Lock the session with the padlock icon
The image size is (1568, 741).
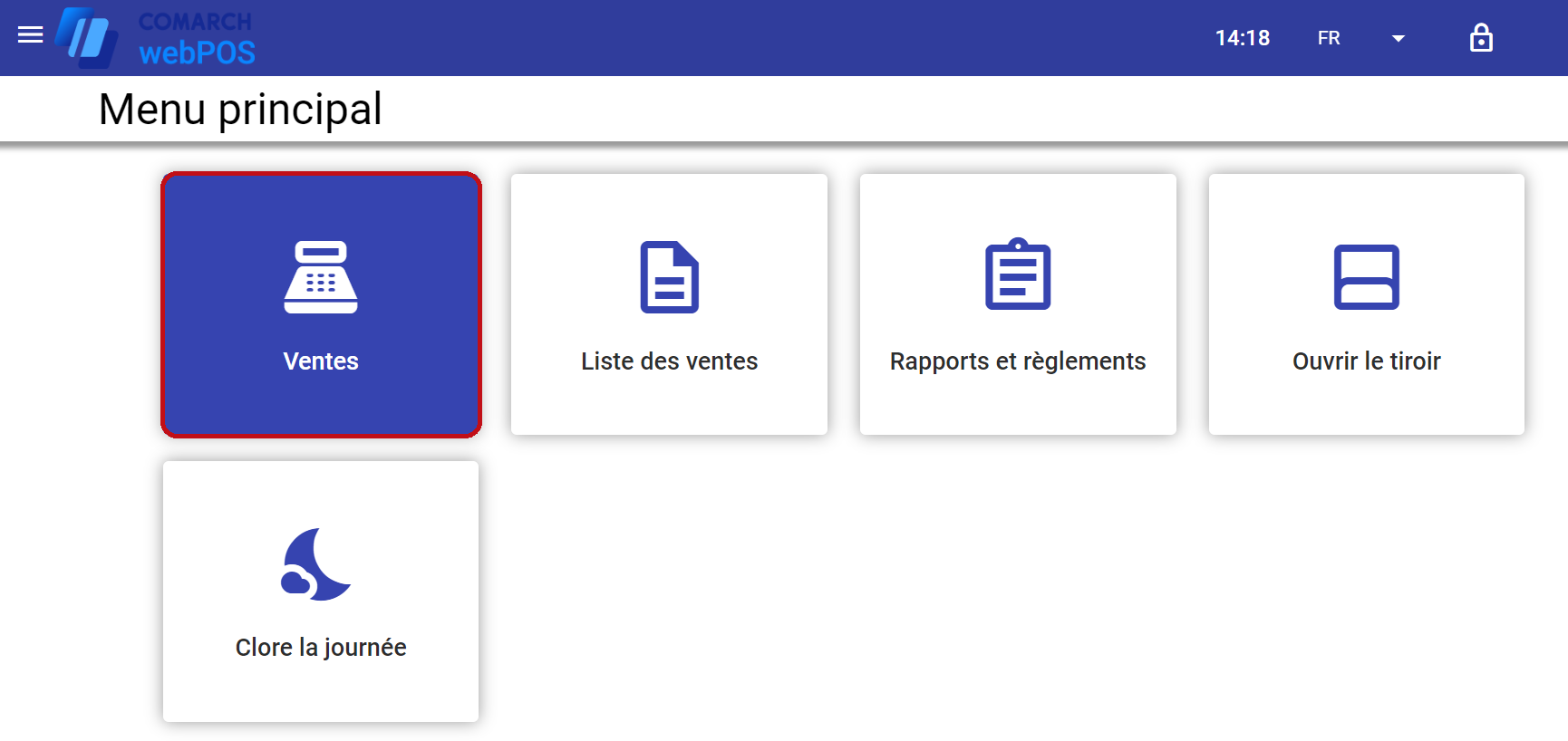click(x=1481, y=38)
